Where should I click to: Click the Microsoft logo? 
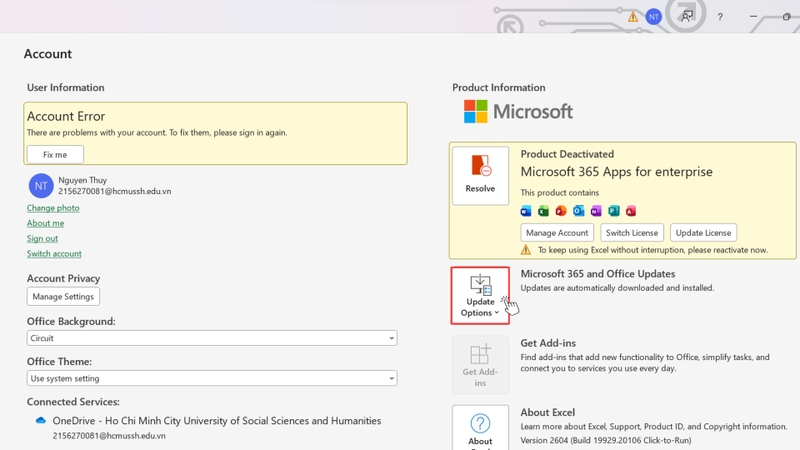(518, 111)
